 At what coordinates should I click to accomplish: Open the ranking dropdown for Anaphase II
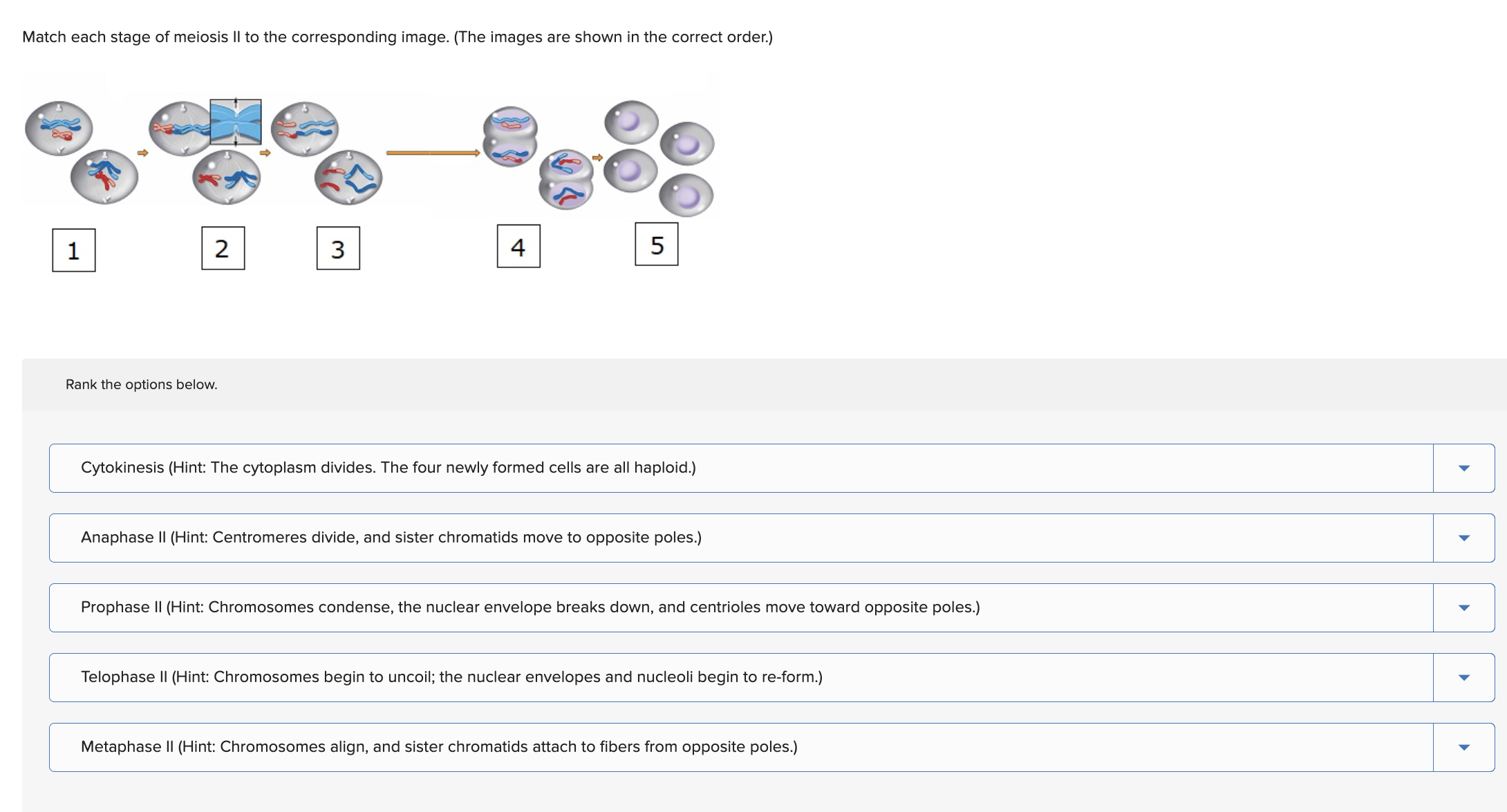click(x=1463, y=538)
